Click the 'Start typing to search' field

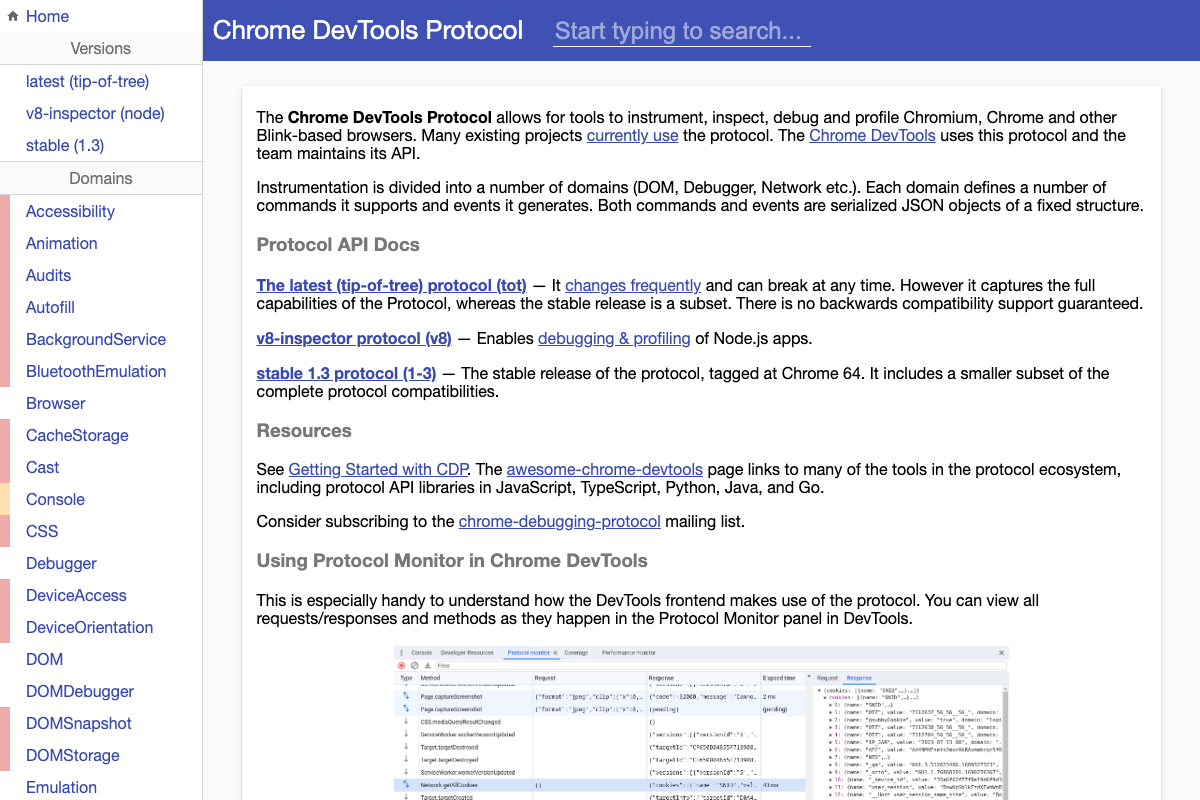pyautogui.click(x=680, y=31)
